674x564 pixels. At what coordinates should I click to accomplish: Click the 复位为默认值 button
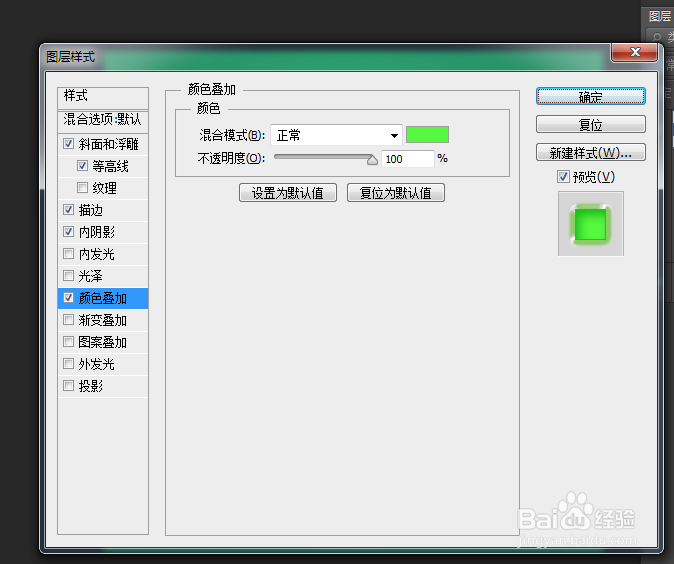[395, 193]
